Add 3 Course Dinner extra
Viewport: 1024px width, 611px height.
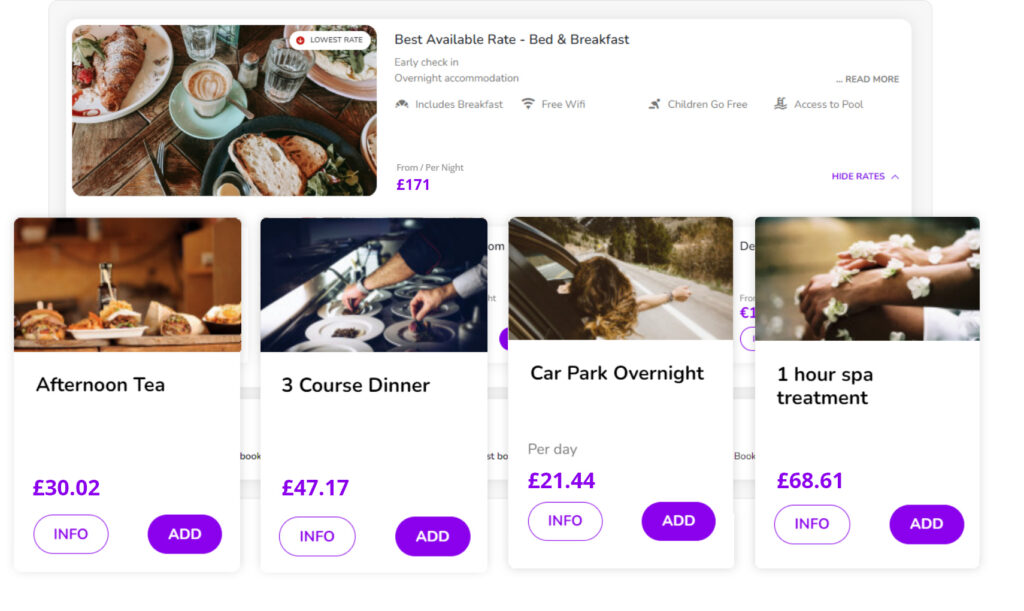tap(432, 536)
